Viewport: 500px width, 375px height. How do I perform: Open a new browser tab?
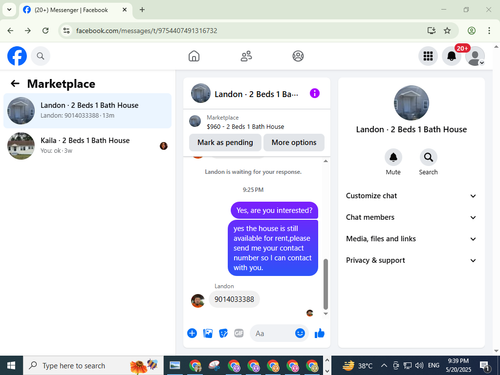(142, 10)
